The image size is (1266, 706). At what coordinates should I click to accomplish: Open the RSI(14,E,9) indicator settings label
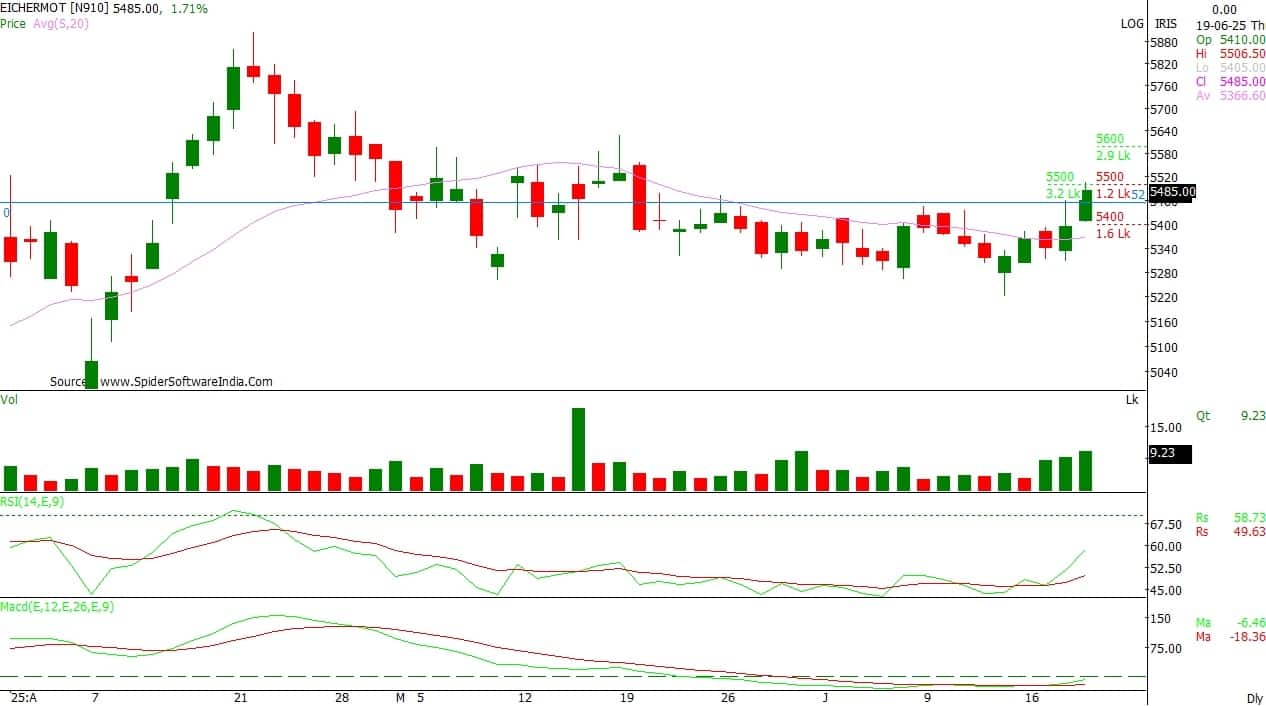[32, 501]
